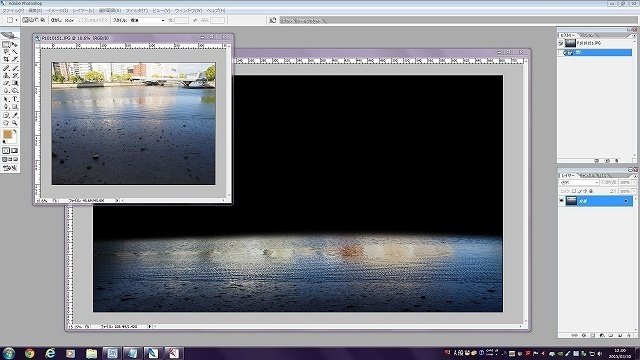
Task: Click the trash icon in History panel
Action: (x=616, y=161)
